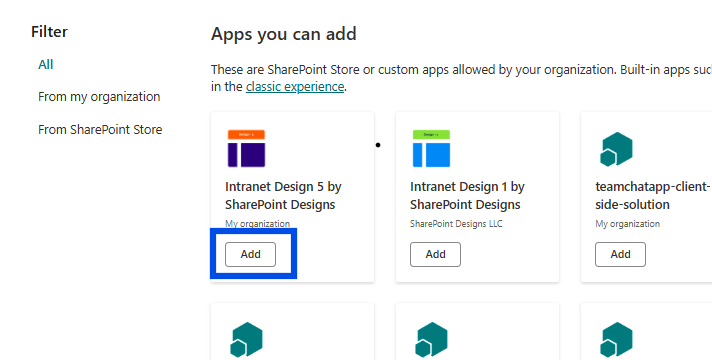Click the teal hexagon icon below the teamchatapp card
Viewport: 712px width, 360px height.
616,340
